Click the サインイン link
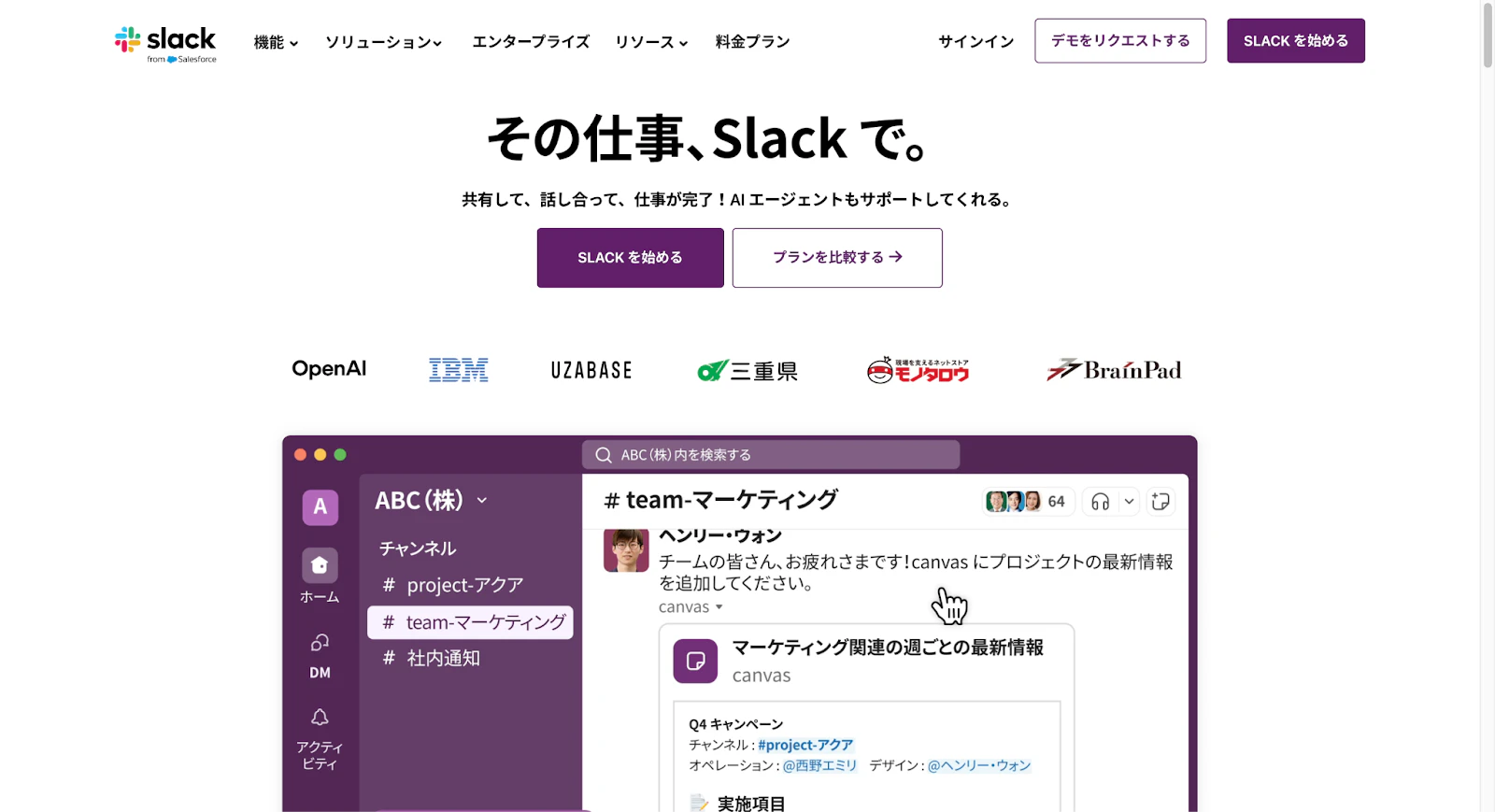 tap(976, 42)
